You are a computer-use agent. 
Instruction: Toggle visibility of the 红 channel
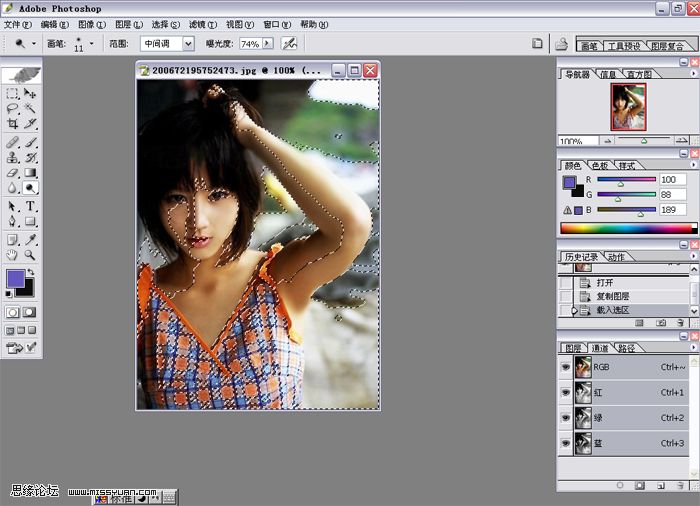[x=566, y=393]
